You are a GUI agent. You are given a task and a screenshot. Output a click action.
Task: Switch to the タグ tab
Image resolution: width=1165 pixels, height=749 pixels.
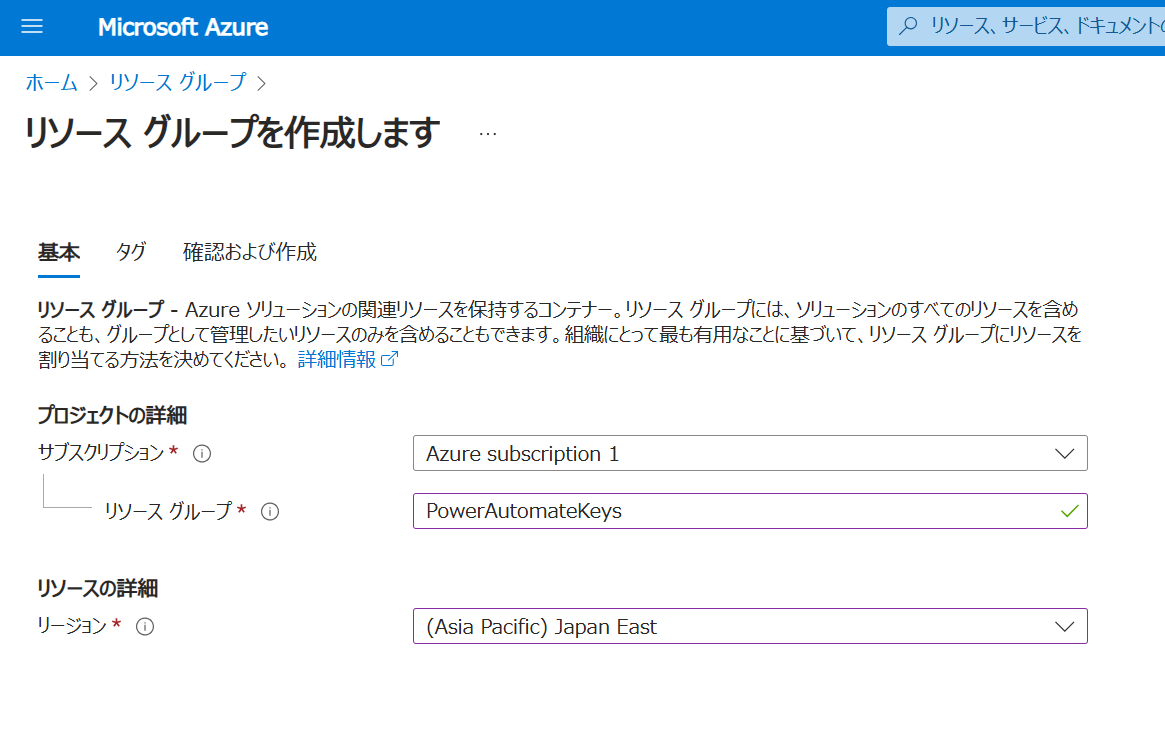click(131, 253)
